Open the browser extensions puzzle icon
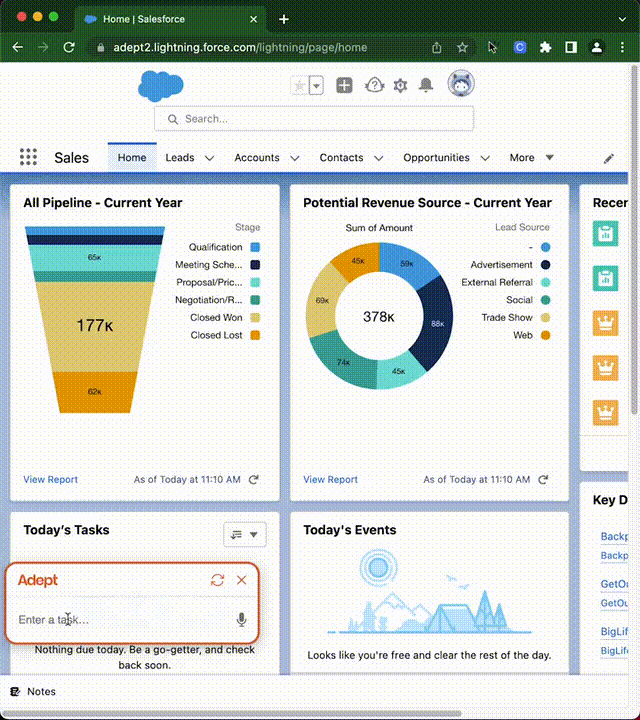 click(x=545, y=47)
